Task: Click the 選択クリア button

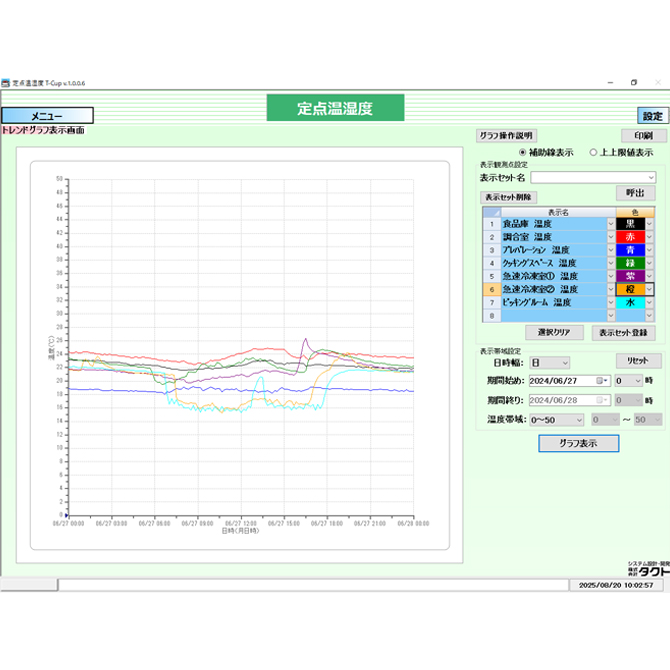Action: click(x=554, y=332)
